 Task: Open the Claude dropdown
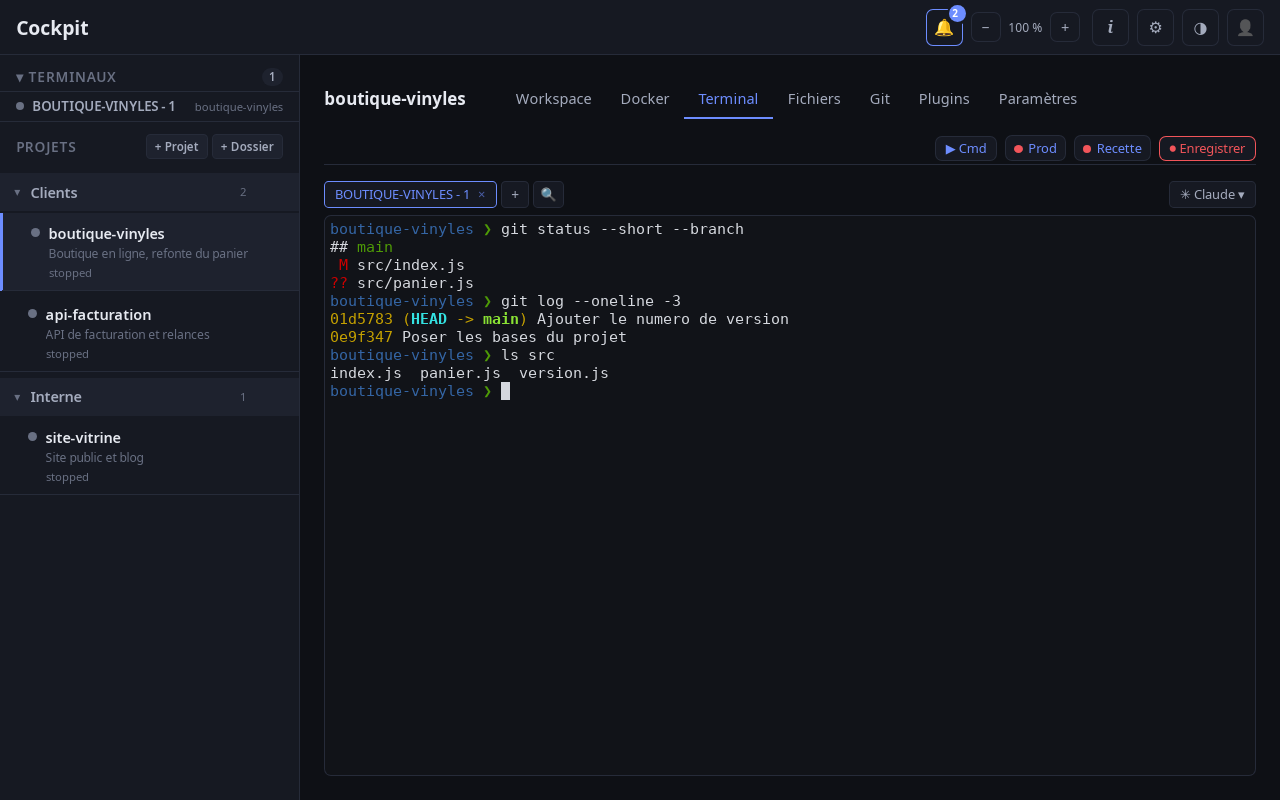pos(1212,194)
